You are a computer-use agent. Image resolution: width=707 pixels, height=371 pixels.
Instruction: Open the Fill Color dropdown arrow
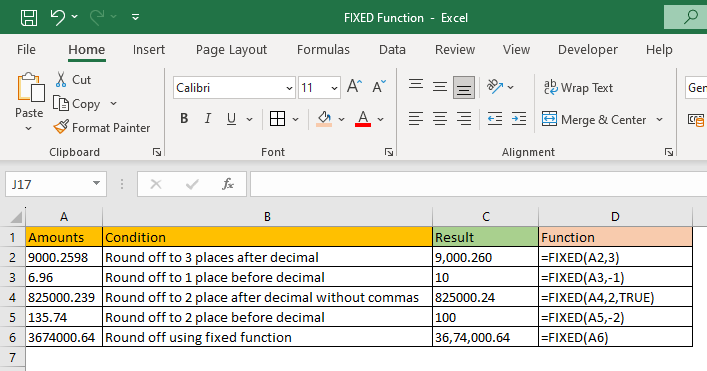tap(341, 119)
